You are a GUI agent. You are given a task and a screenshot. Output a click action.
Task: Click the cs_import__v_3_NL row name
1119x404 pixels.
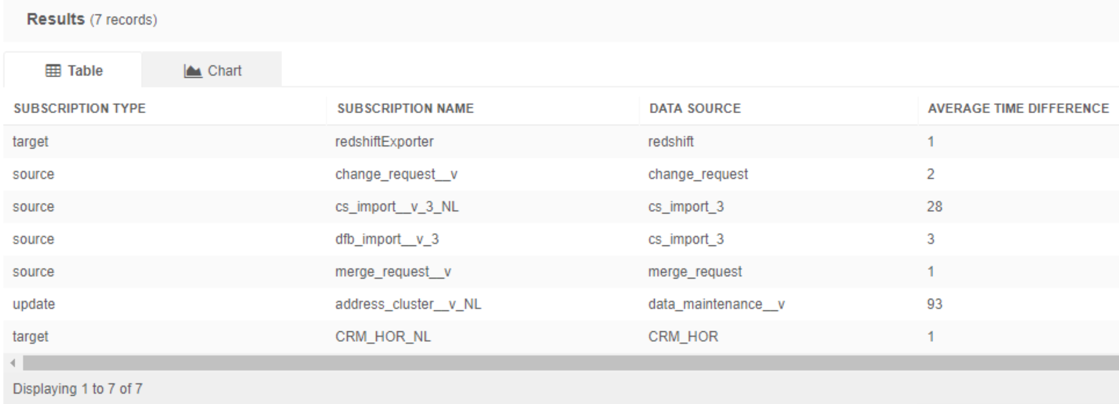click(395, 206)
